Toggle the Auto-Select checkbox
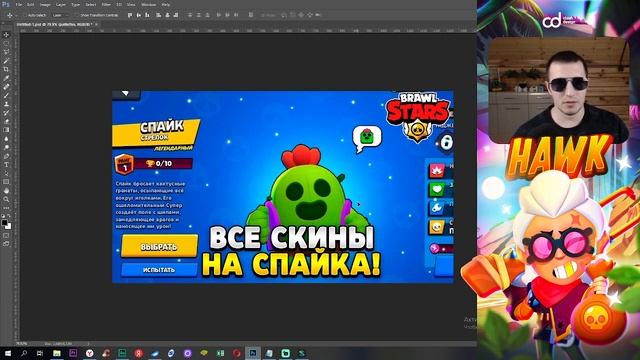This screenshot has width=640, height=360. (25, 15)
